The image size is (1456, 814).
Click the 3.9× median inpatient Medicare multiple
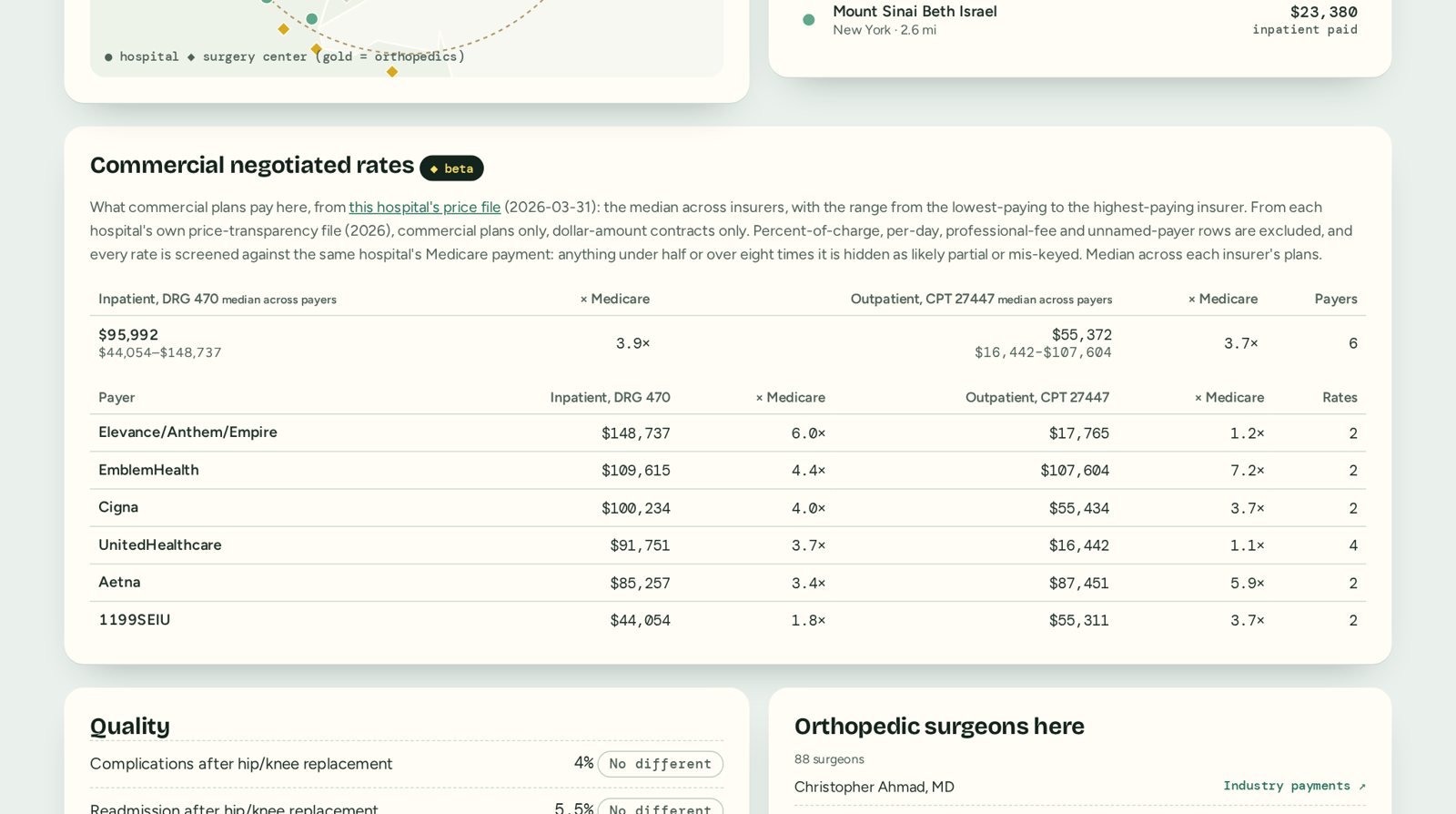coord(632,343)
